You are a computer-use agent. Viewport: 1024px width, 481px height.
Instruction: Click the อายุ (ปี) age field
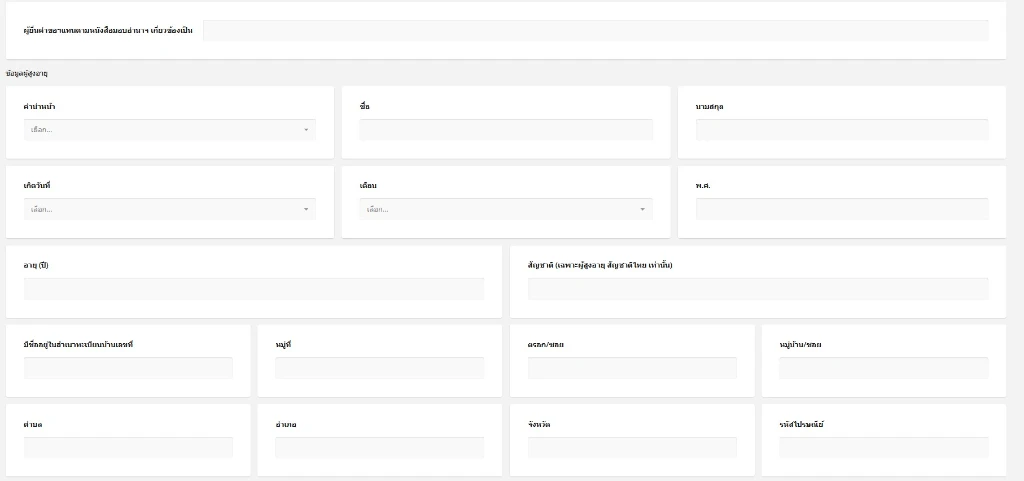click(x=254, y=289)
